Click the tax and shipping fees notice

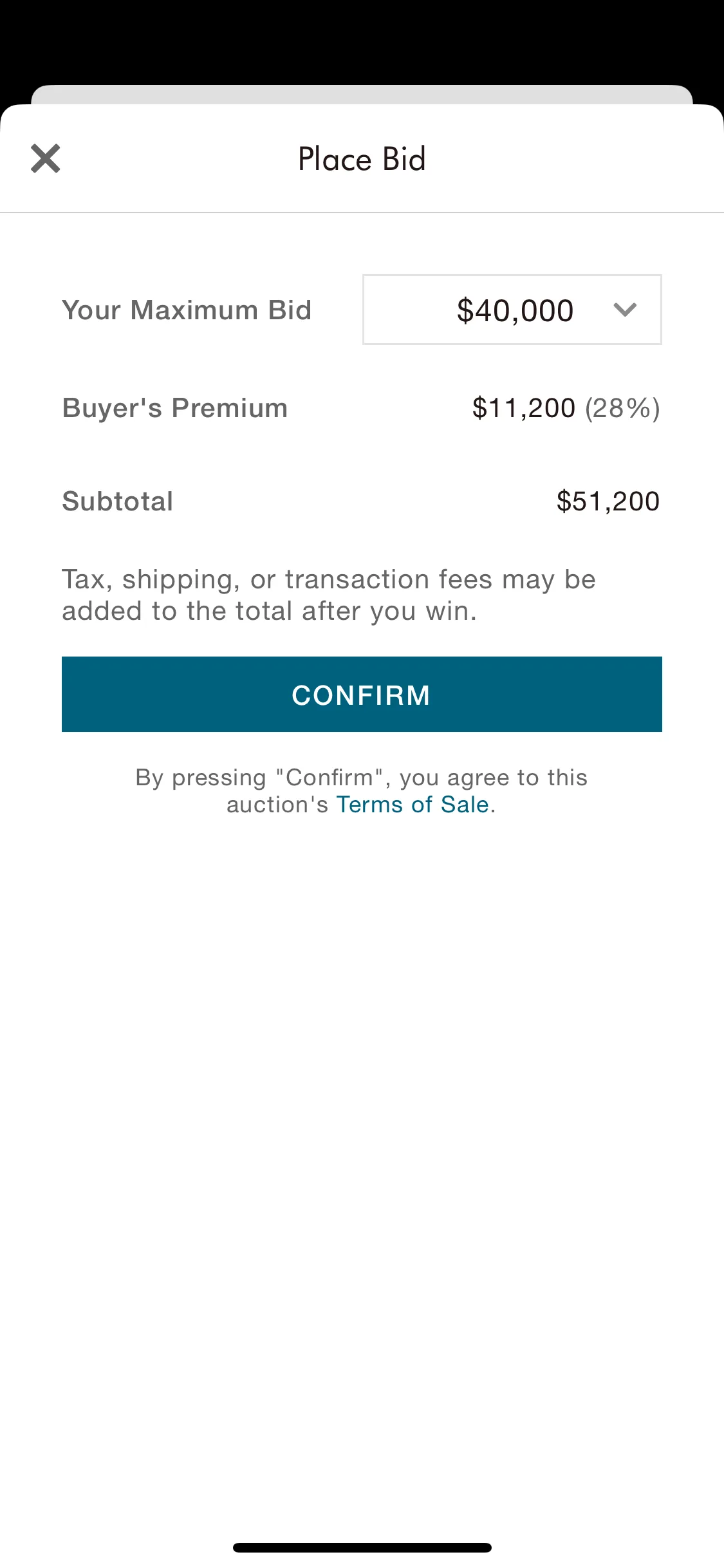(329, 595)
